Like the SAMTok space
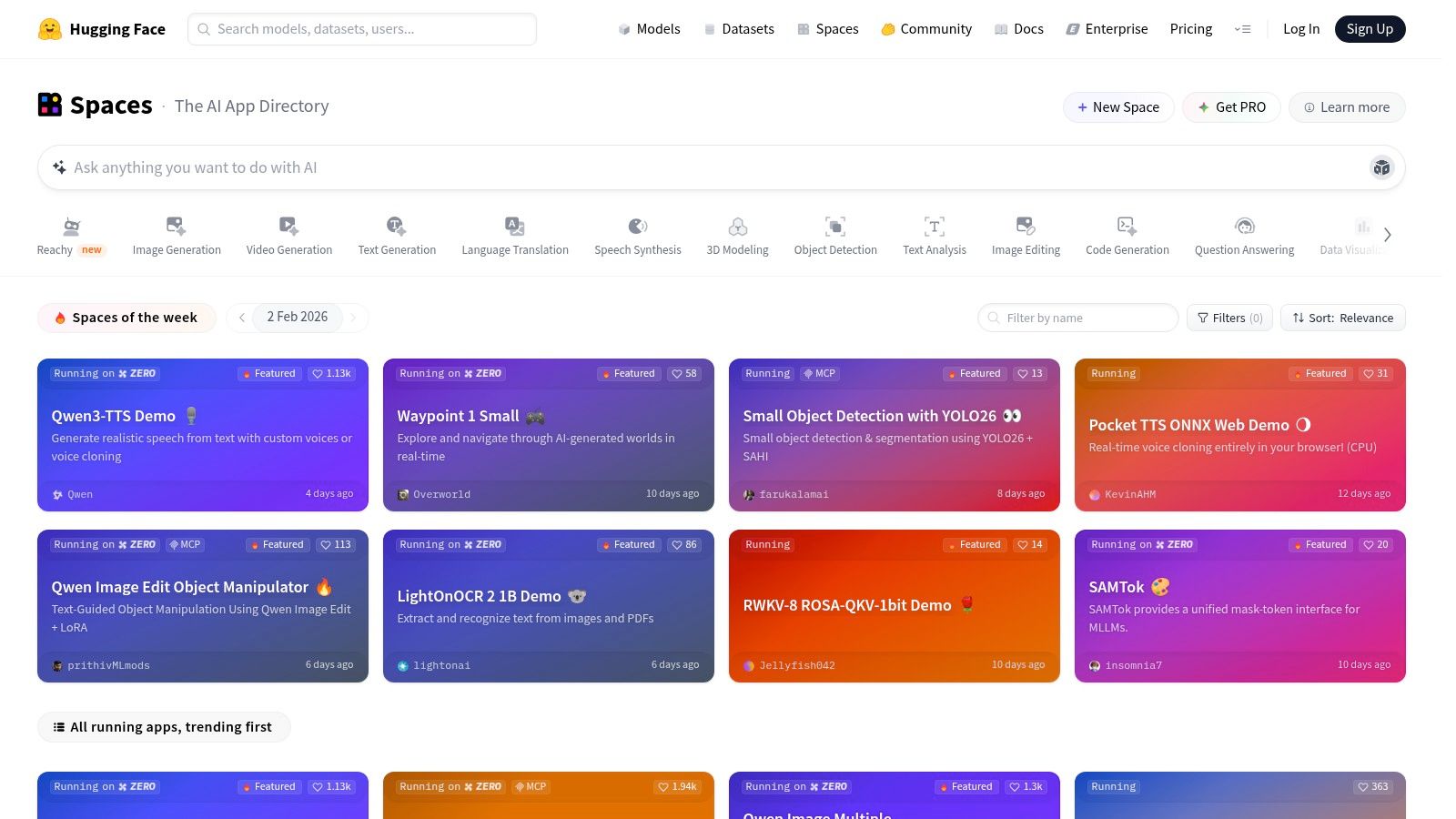Viewport: 1456px width, 819px height. 1376,544
